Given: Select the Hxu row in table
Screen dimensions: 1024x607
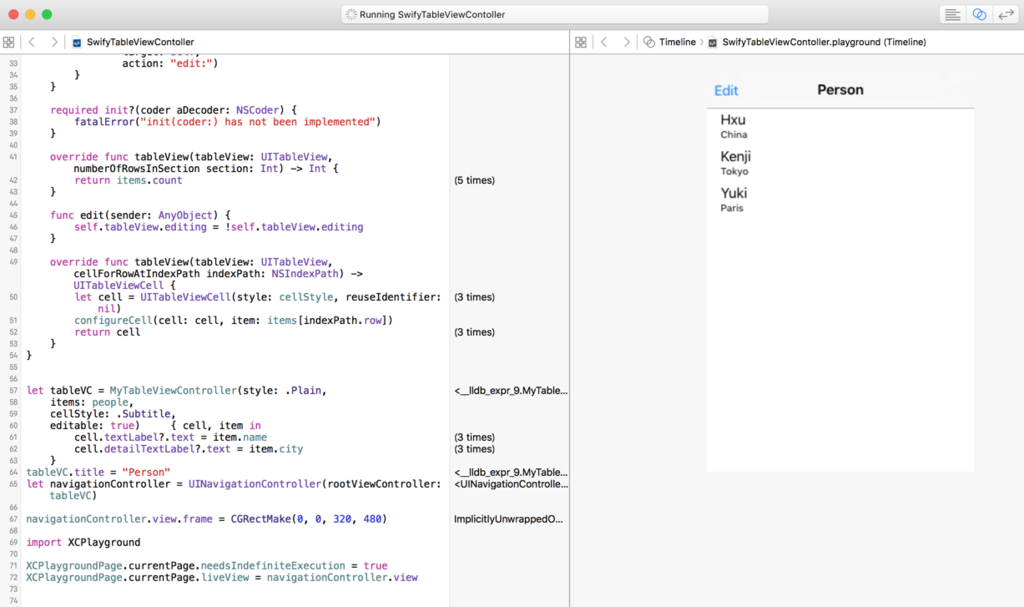Looking at the screenshot, I should tap(840, 127).
